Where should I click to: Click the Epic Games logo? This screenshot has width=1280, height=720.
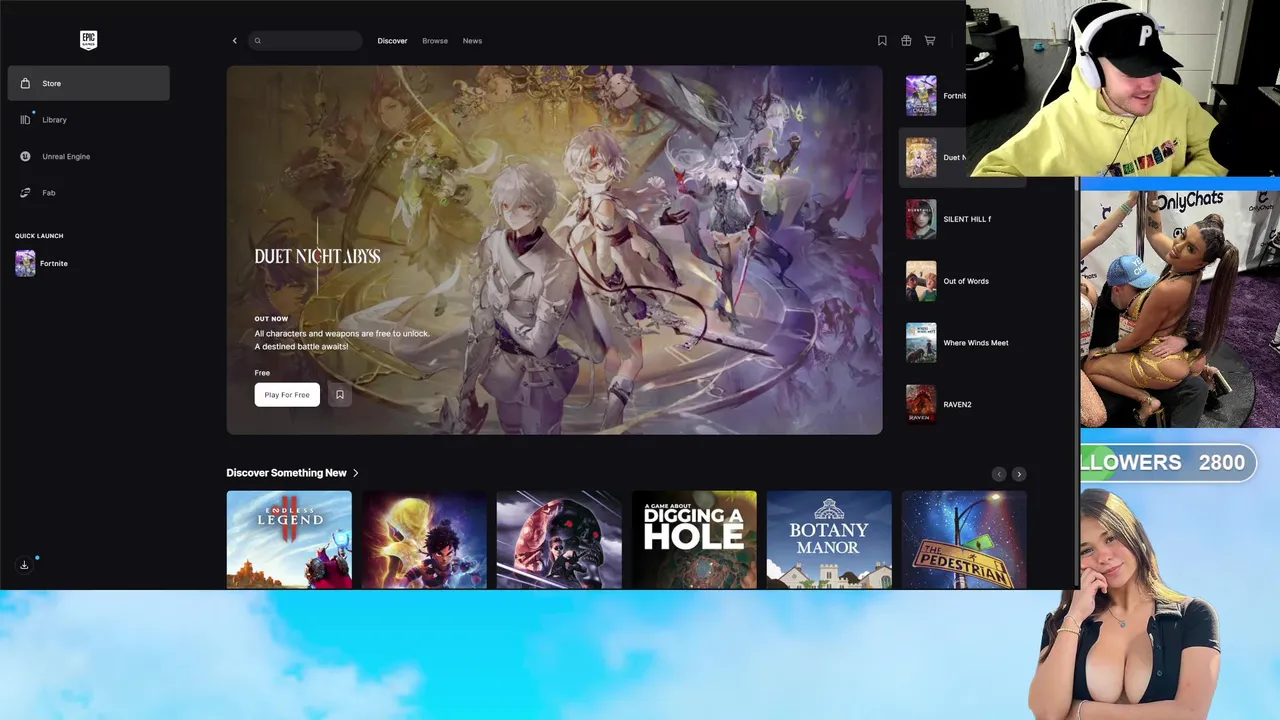[x=88, y=40]
